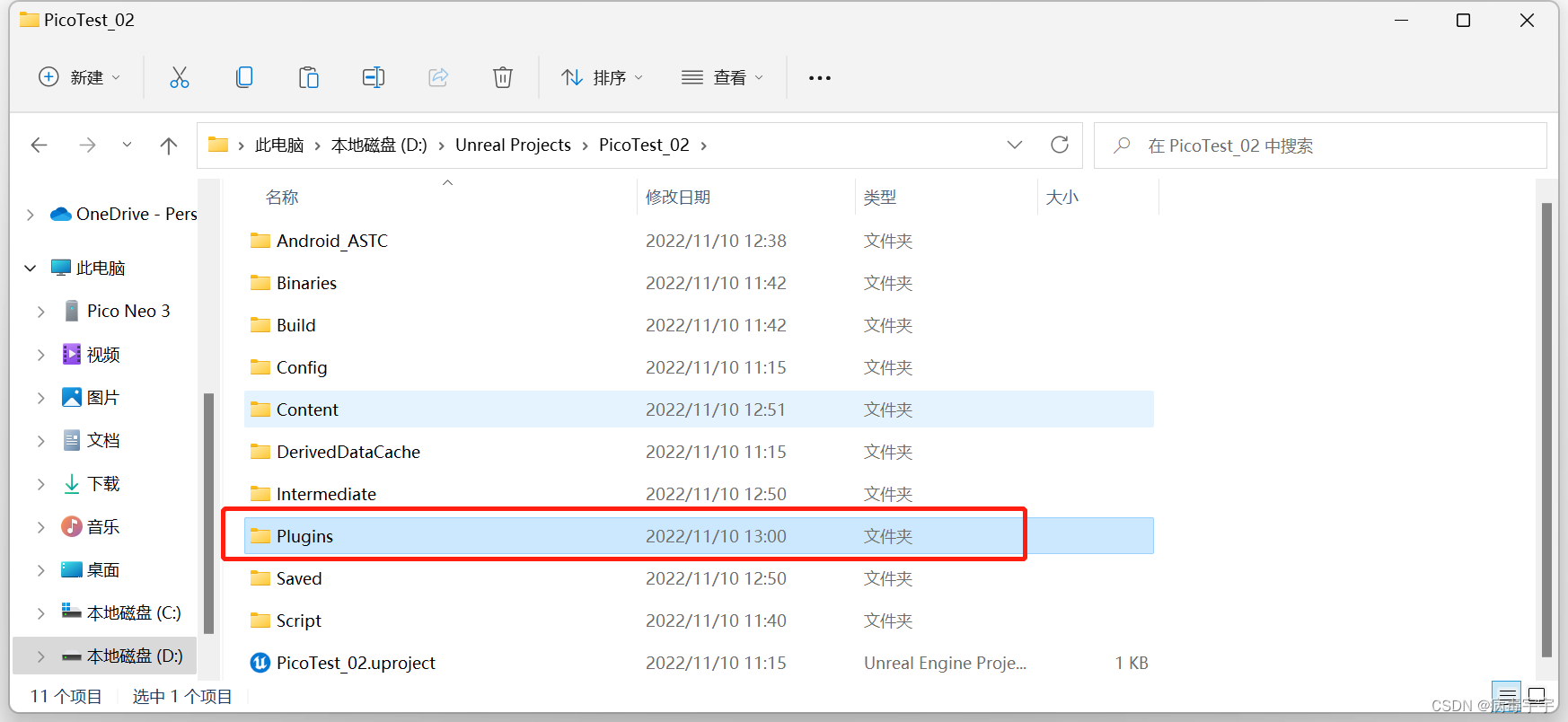Expand the OneDrive tree node
Screen dimensions: 1568x722
tap(31, 215)
